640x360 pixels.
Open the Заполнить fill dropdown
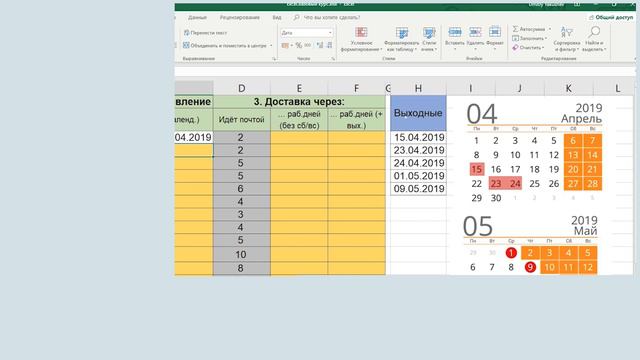[x=530, y=38]
